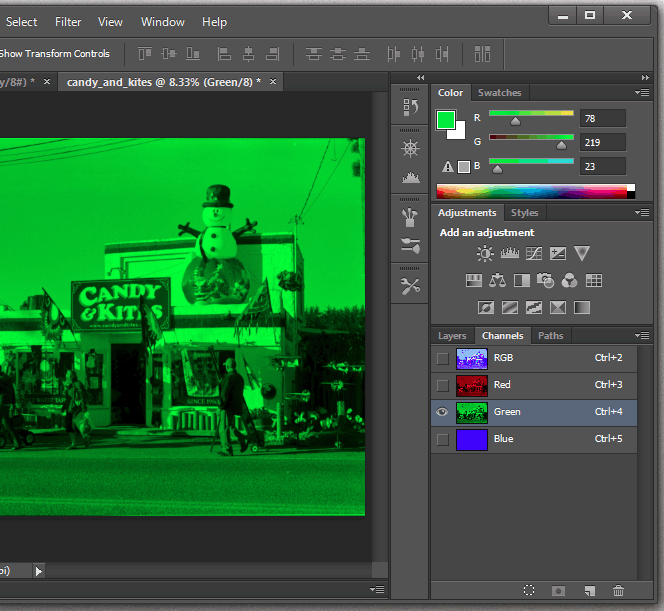Screen dimensions: 664x611
Task: Click the out-of-gamut warning triangle
Action: click(448, 166)
